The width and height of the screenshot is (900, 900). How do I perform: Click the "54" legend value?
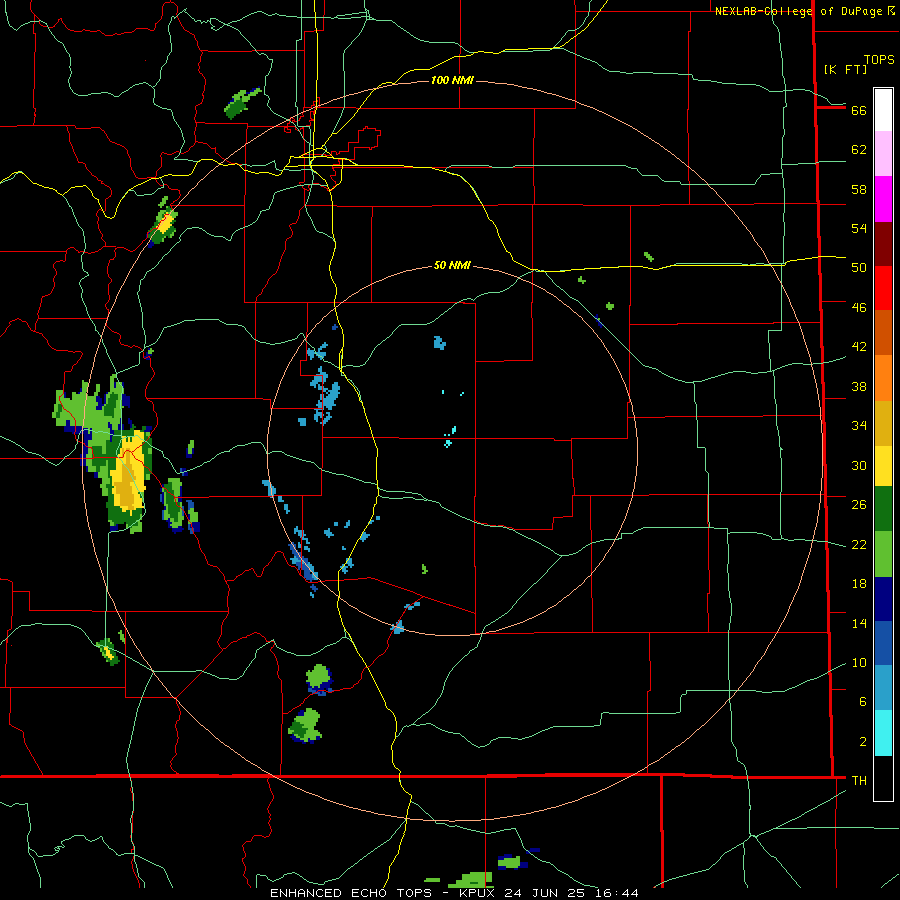click(x=859, y=228)
